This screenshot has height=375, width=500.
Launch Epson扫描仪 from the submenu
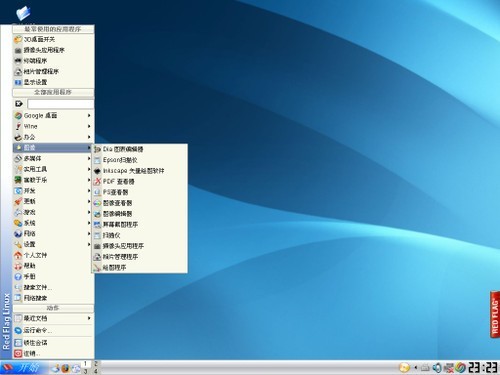point(140,160)
